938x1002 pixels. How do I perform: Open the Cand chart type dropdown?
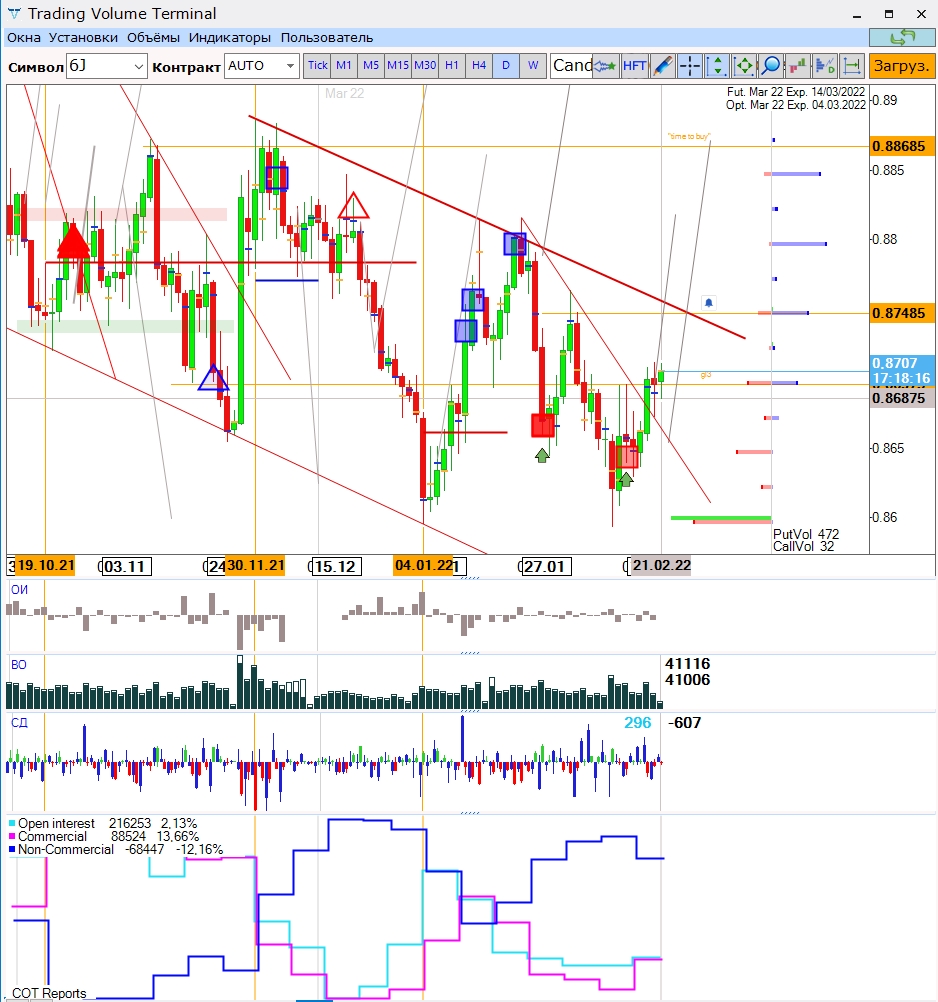[572, 66]
